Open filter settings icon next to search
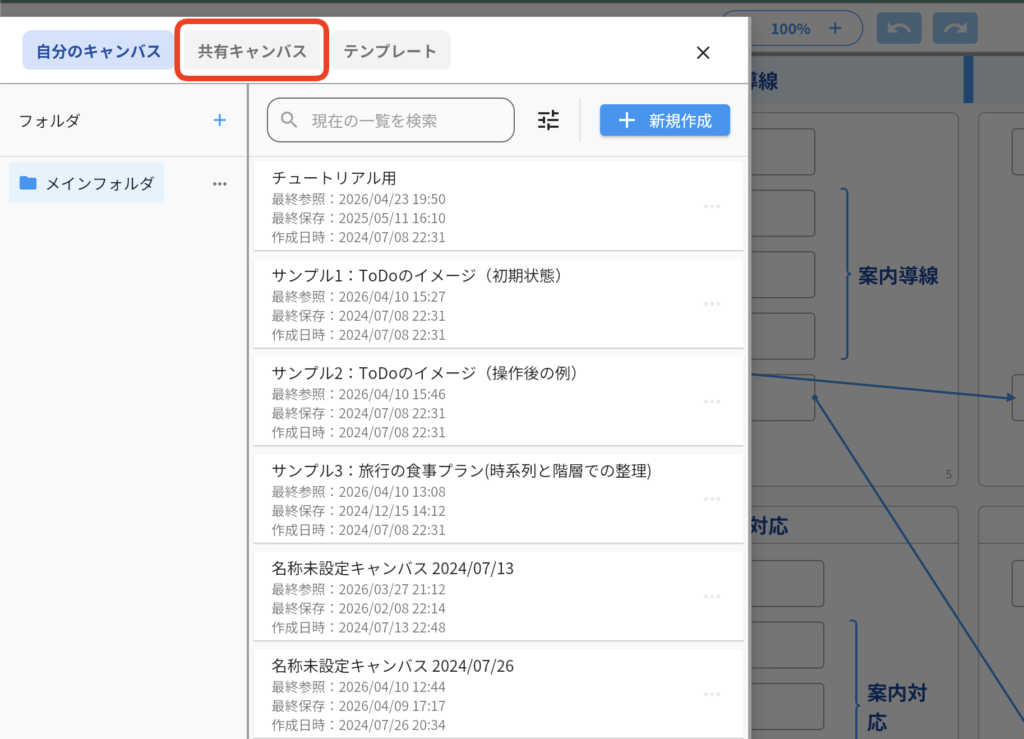1024x739 pixels. click(548, 120)
